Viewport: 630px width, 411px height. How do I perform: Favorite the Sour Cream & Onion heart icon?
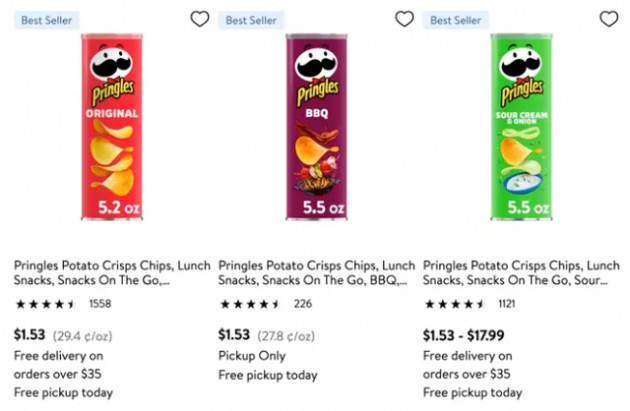(x=609, y=19)
